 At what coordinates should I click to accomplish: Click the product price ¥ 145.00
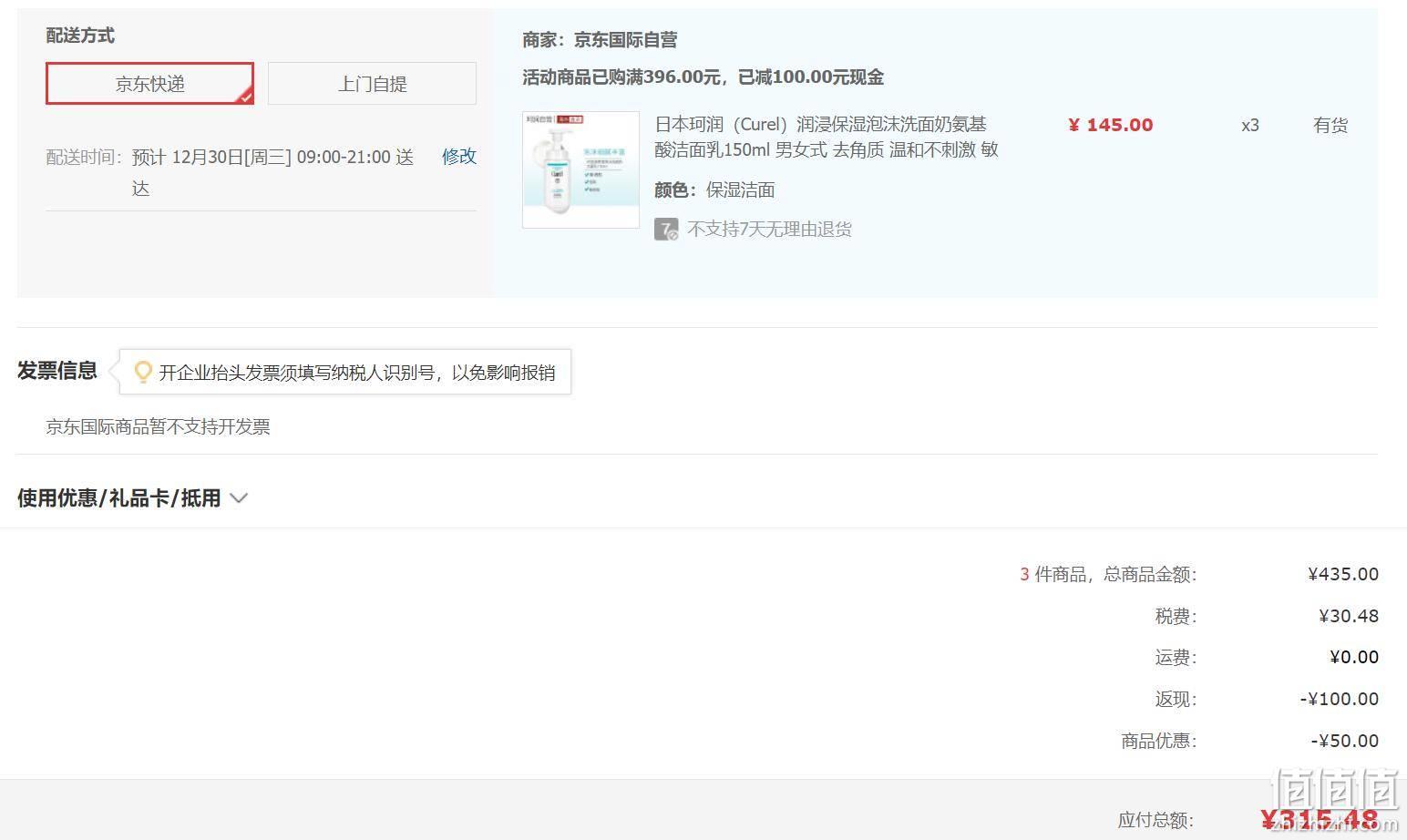tap(1110, 125)
